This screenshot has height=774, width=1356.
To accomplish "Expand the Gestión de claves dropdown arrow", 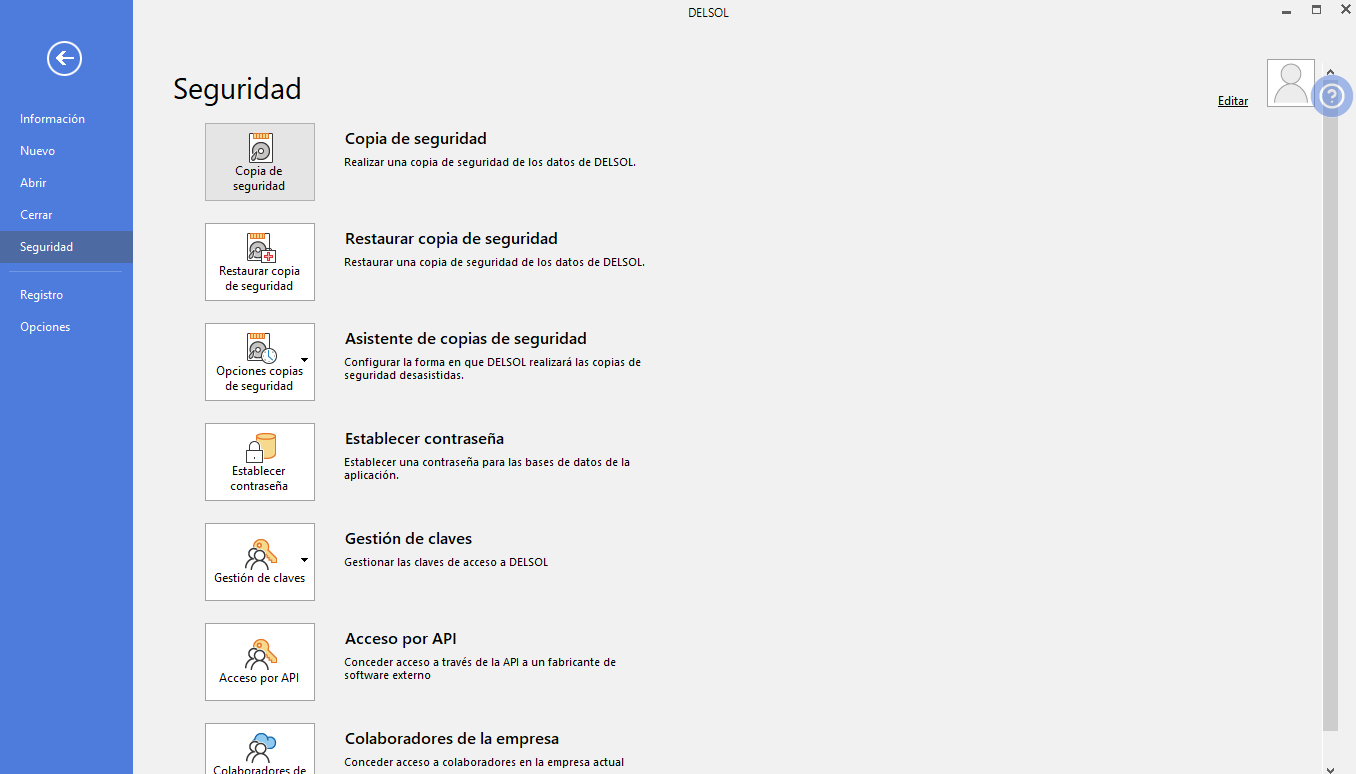I will tap(304, 560).
